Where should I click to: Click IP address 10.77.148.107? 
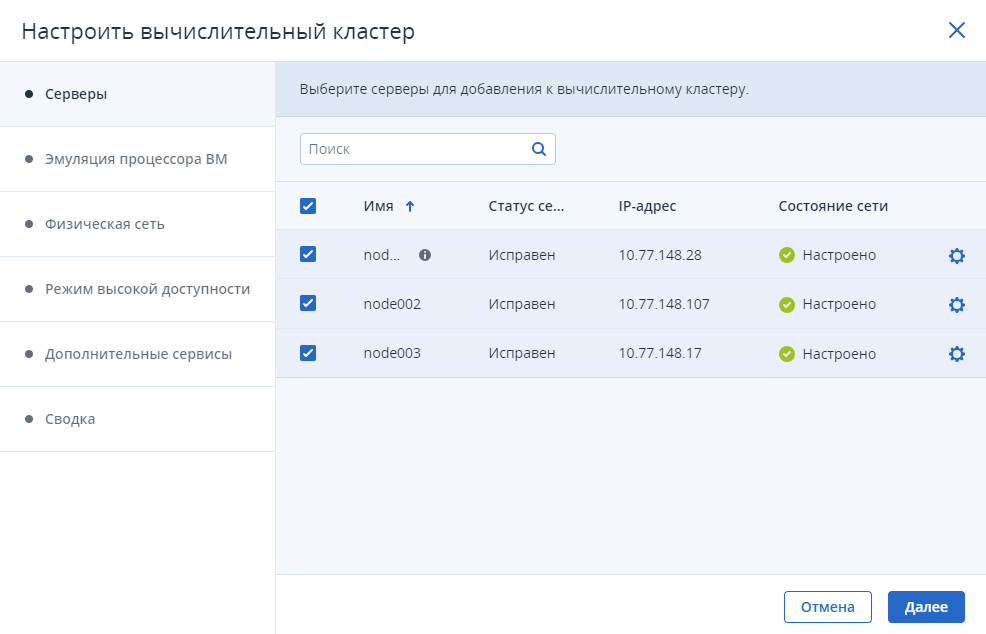tap(664, 304)
